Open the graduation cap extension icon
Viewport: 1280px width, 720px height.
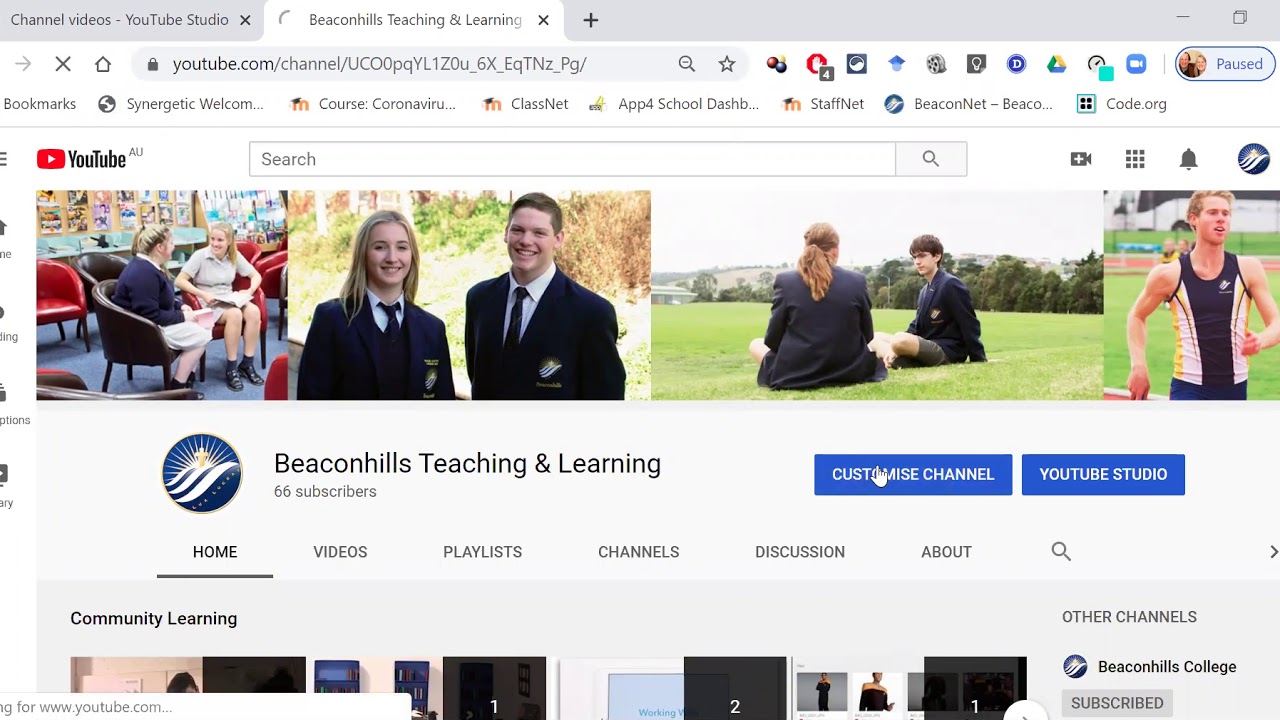coord(896,64)
